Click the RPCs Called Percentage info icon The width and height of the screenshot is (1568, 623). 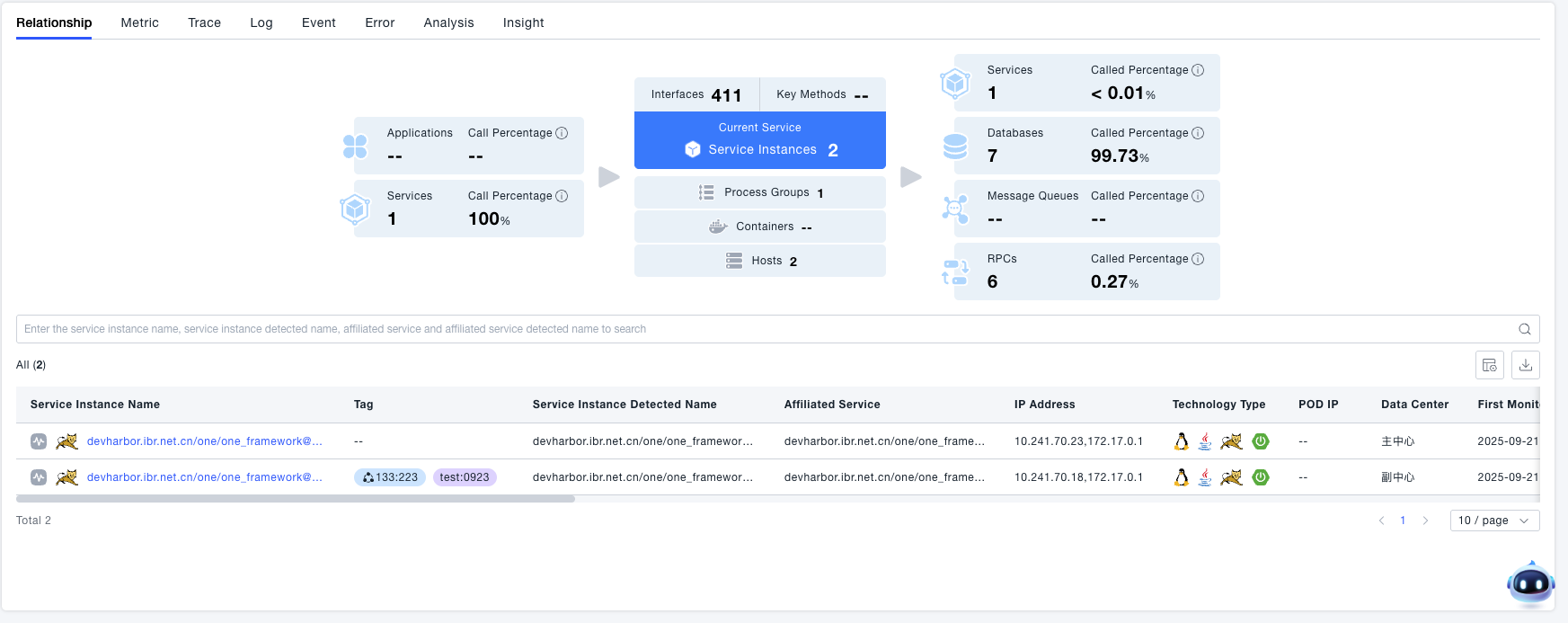[x=1198, y=259]
